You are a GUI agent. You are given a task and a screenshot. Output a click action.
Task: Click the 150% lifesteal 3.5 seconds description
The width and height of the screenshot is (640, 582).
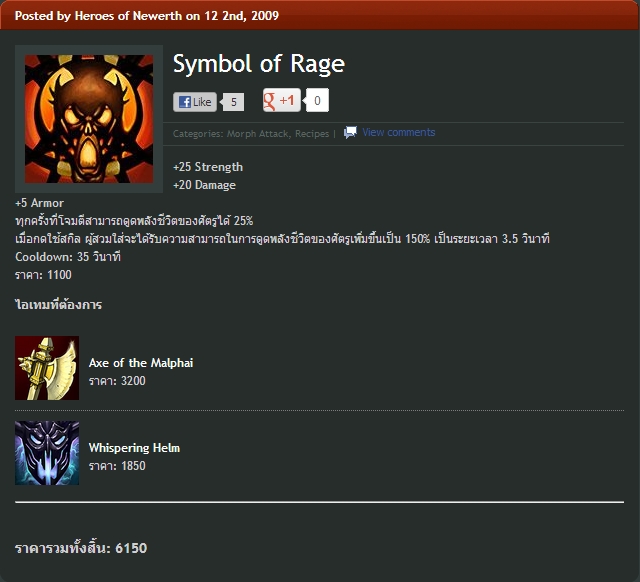click(x=282, y=239)
